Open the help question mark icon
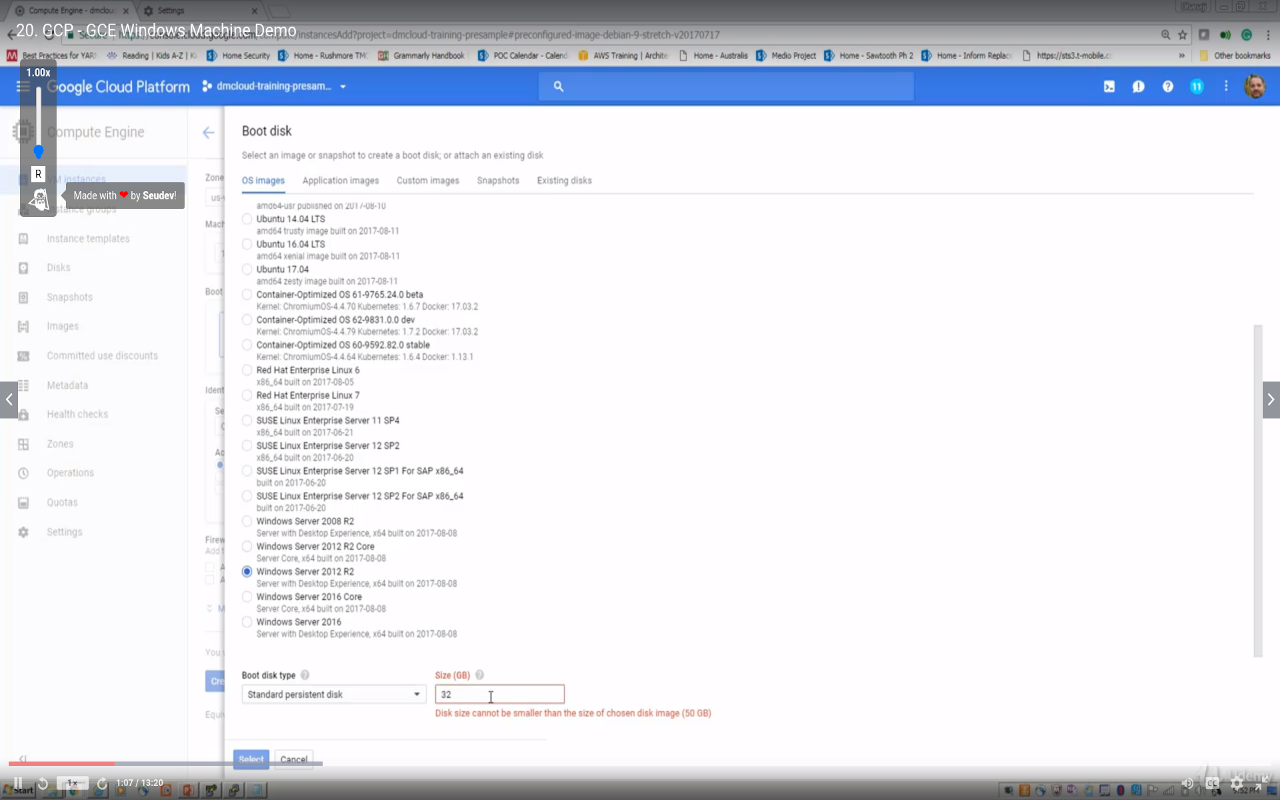This screenshot has height=800, width=1280. (1167, 87)
